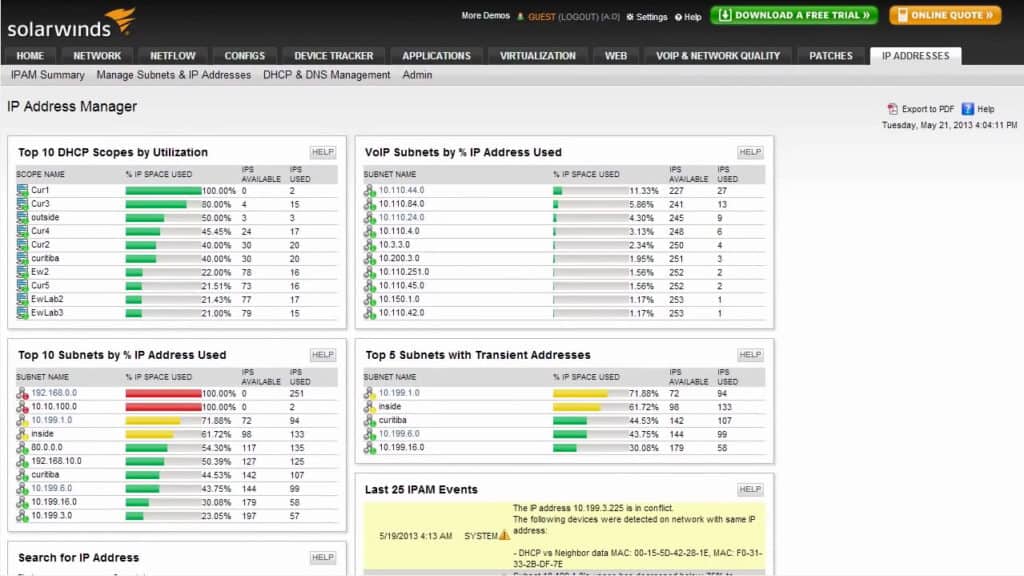Click the blue Help question mark icon
The image size is (1024, 576).
pos(968,109)
